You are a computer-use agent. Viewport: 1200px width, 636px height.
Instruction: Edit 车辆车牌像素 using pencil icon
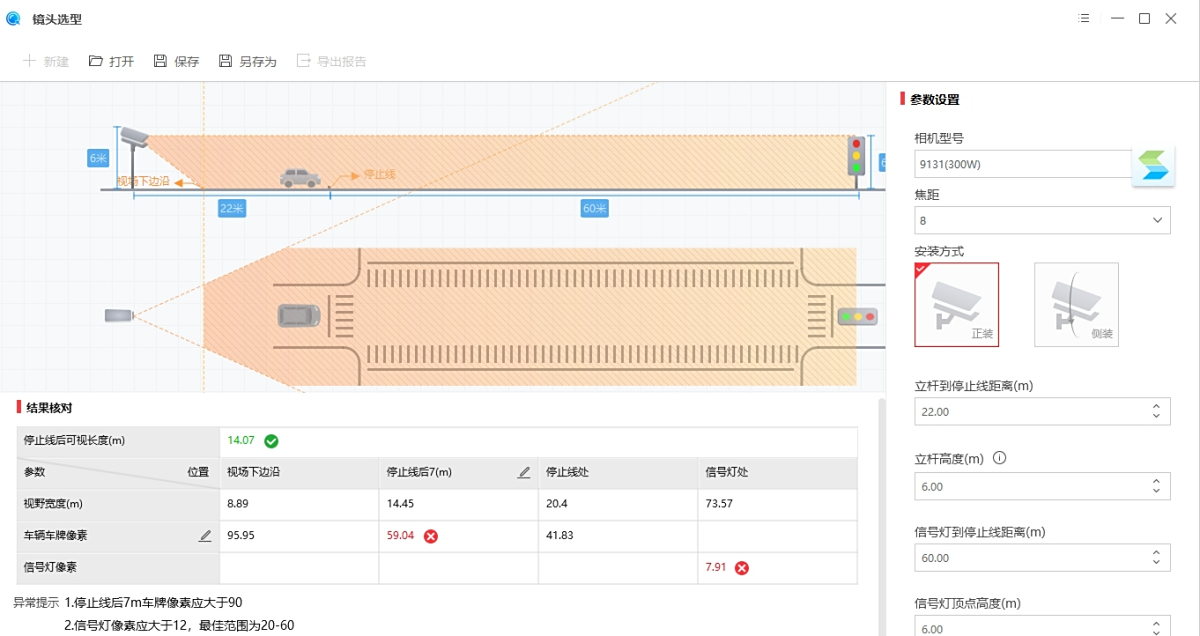pyautogui.click(x=205, y=536)
